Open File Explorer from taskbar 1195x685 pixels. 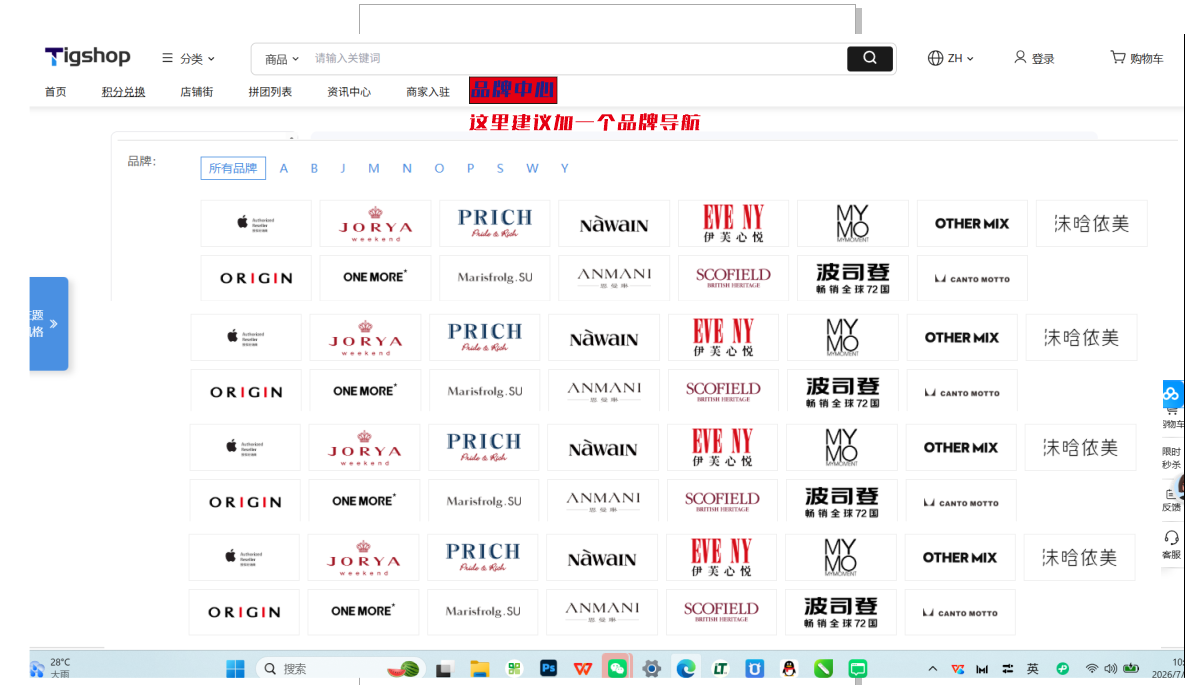coord(479,669)
